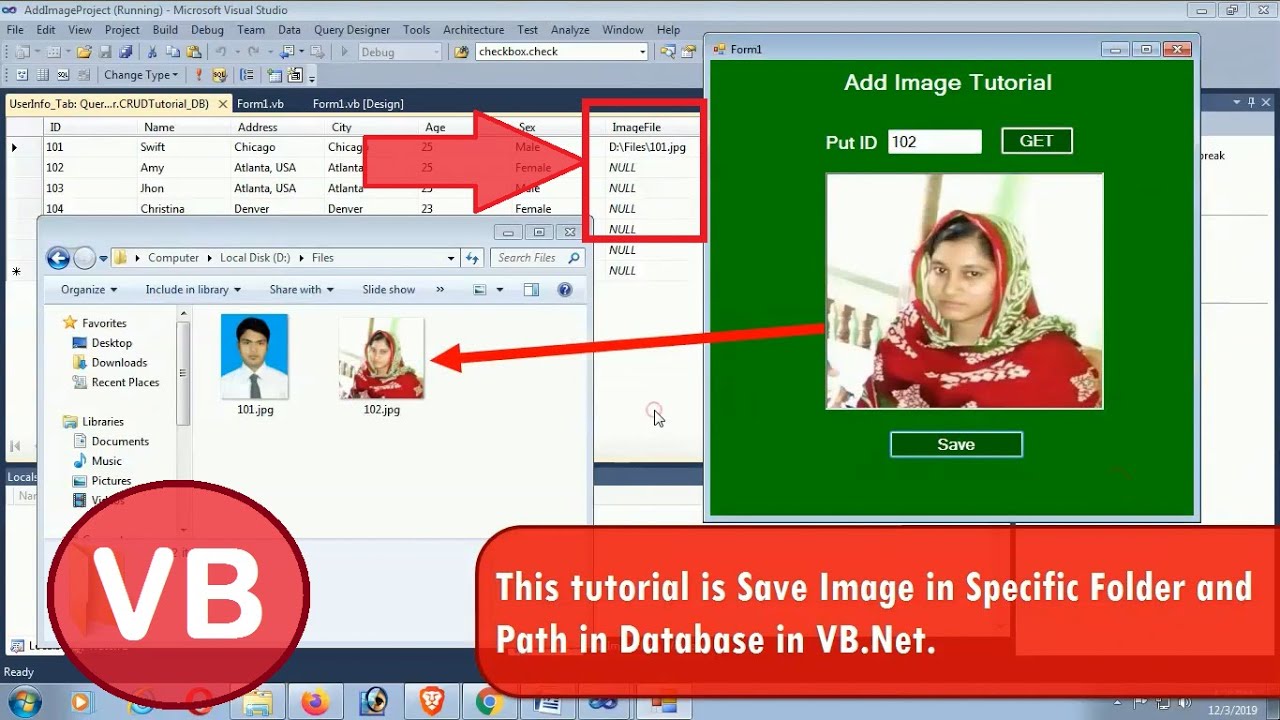Select Recent Places in Explorer
The image size is (1280, 720).
coord(116,382)
